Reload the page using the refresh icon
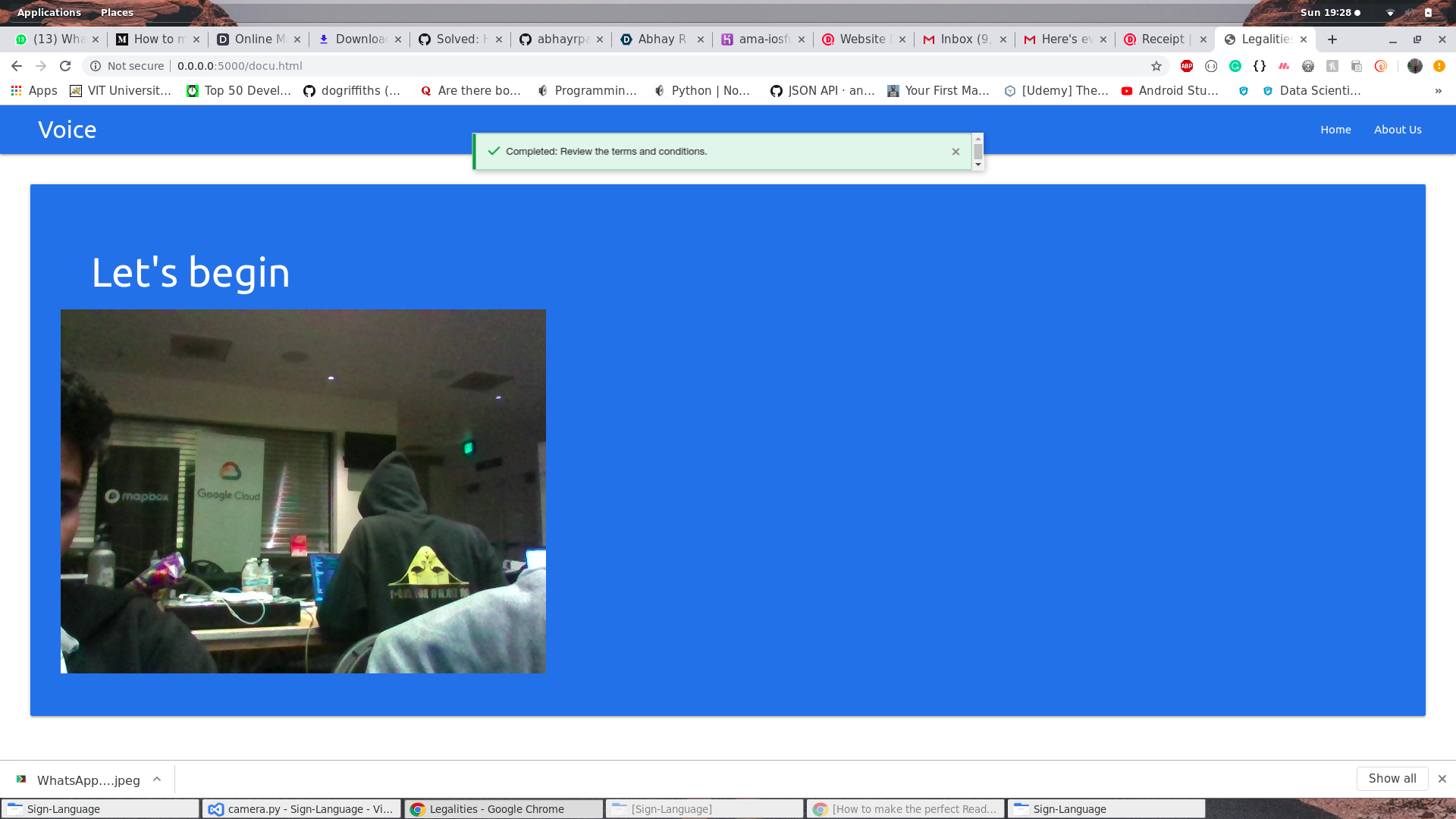The height and width of the screenshot is (819, 1456). tap(65, 66)
